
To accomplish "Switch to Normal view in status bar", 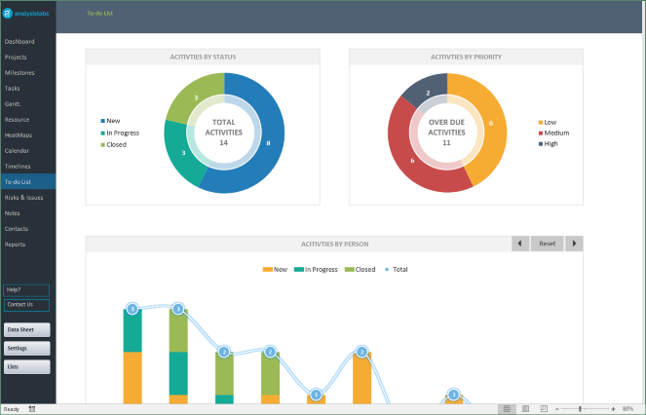I will click(507, 409).
